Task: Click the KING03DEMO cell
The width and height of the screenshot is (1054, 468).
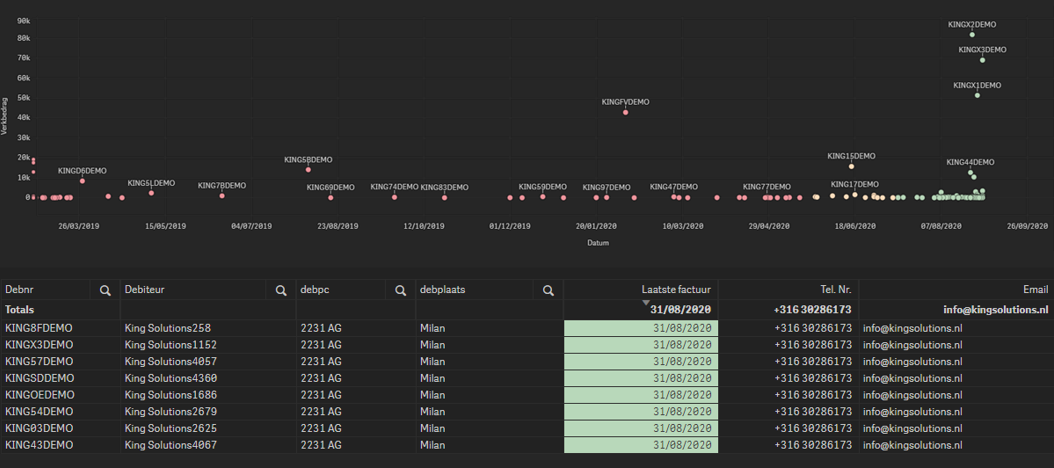Action: [60, 428]
